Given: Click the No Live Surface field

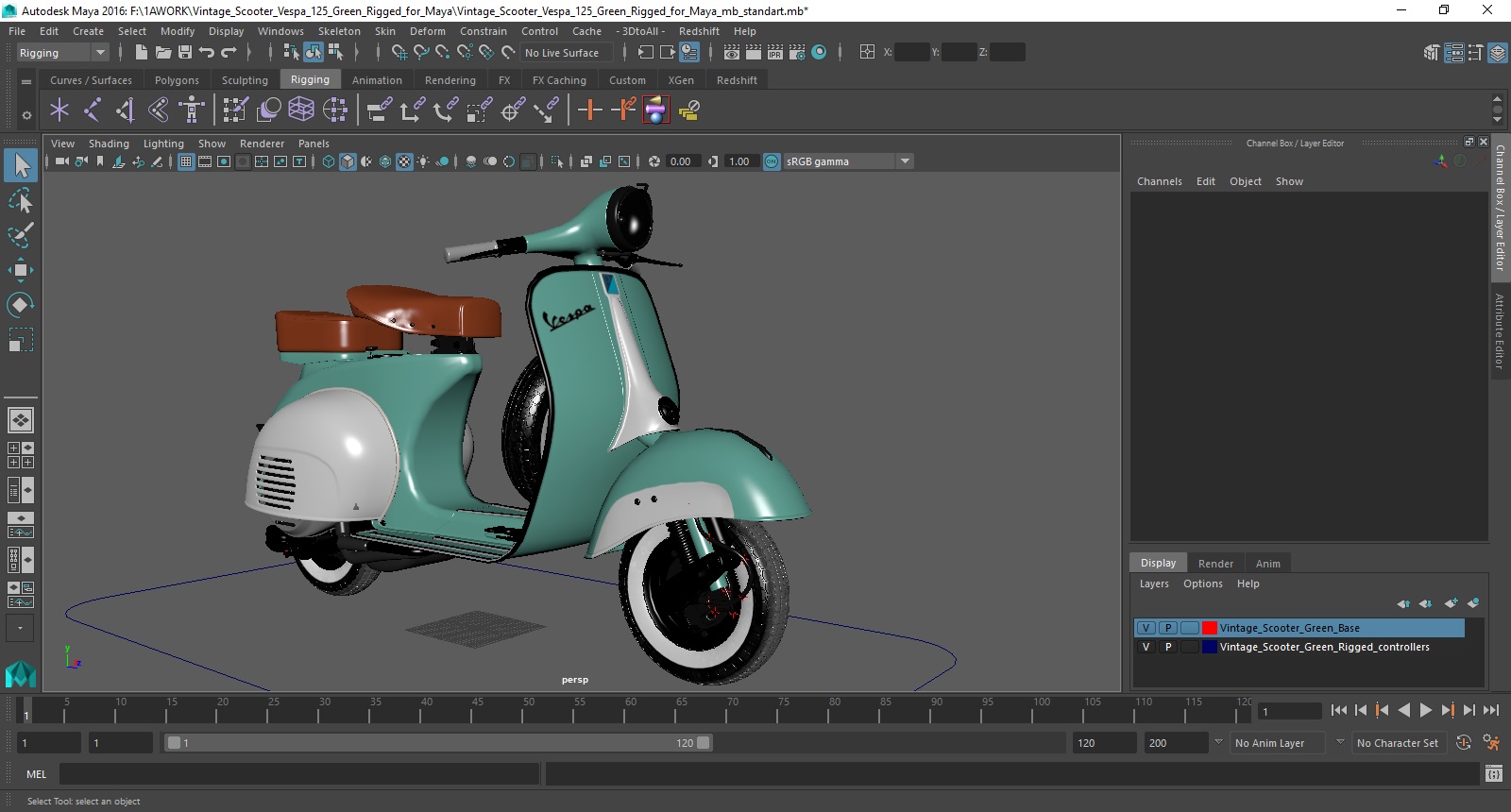Looking at the screenshot, I should tap(567, 53).
